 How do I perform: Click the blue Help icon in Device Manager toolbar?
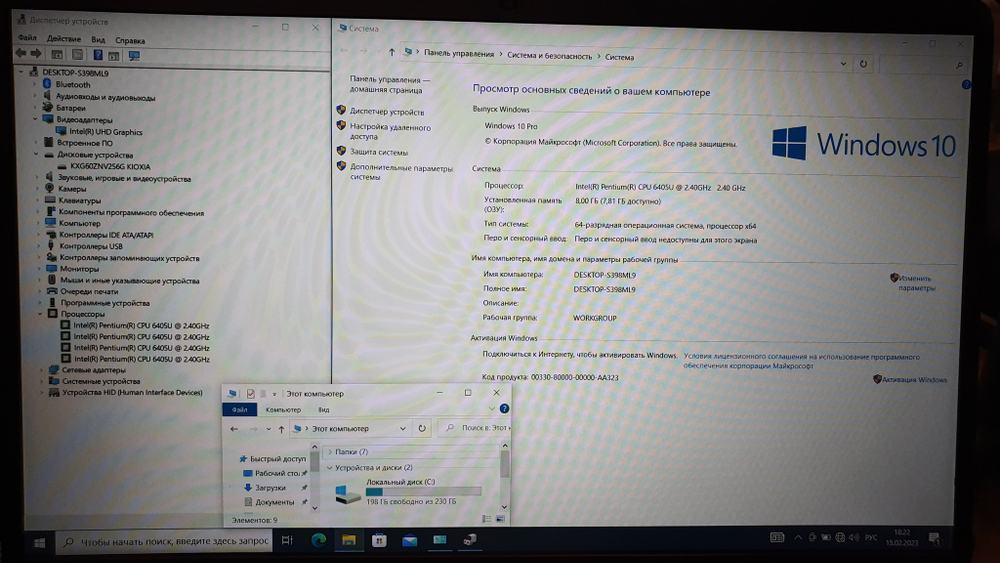(x=98, y=55)
